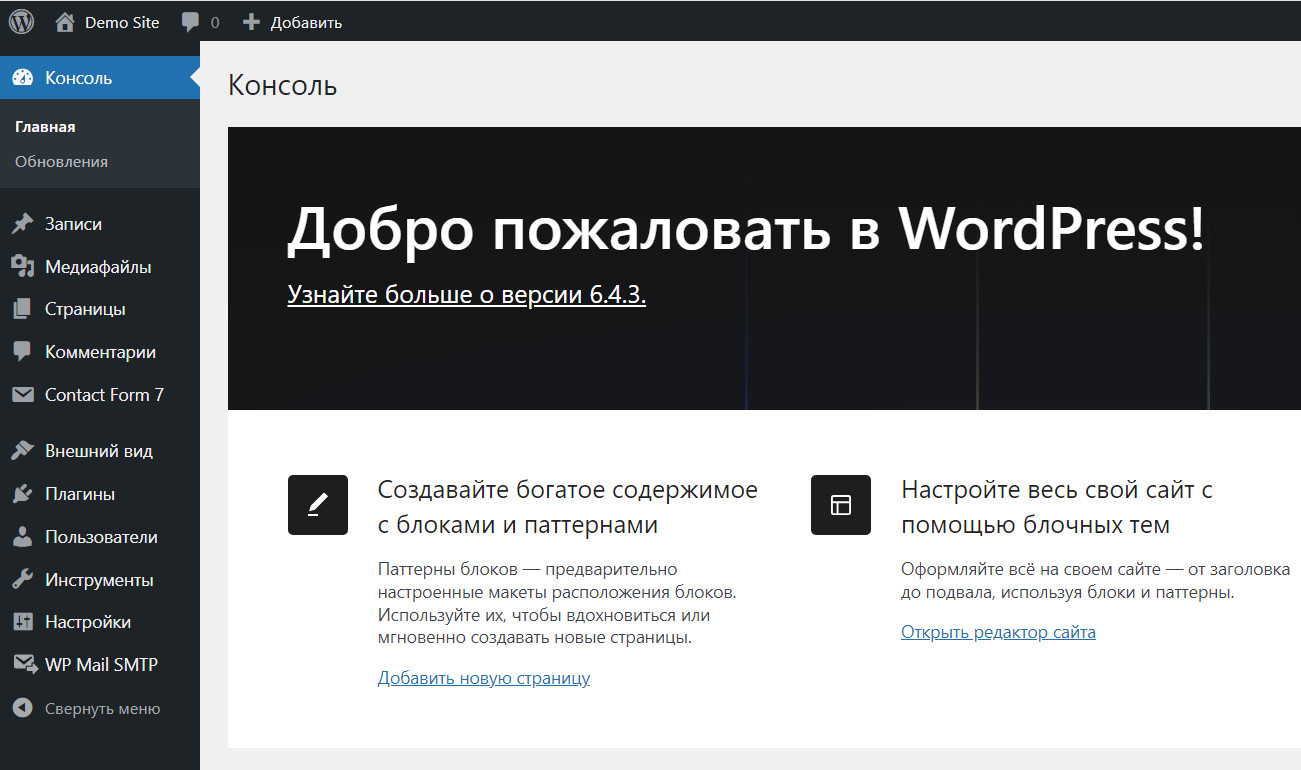Click the media icon beside Медиафайлы

click(x=22, y=267)
